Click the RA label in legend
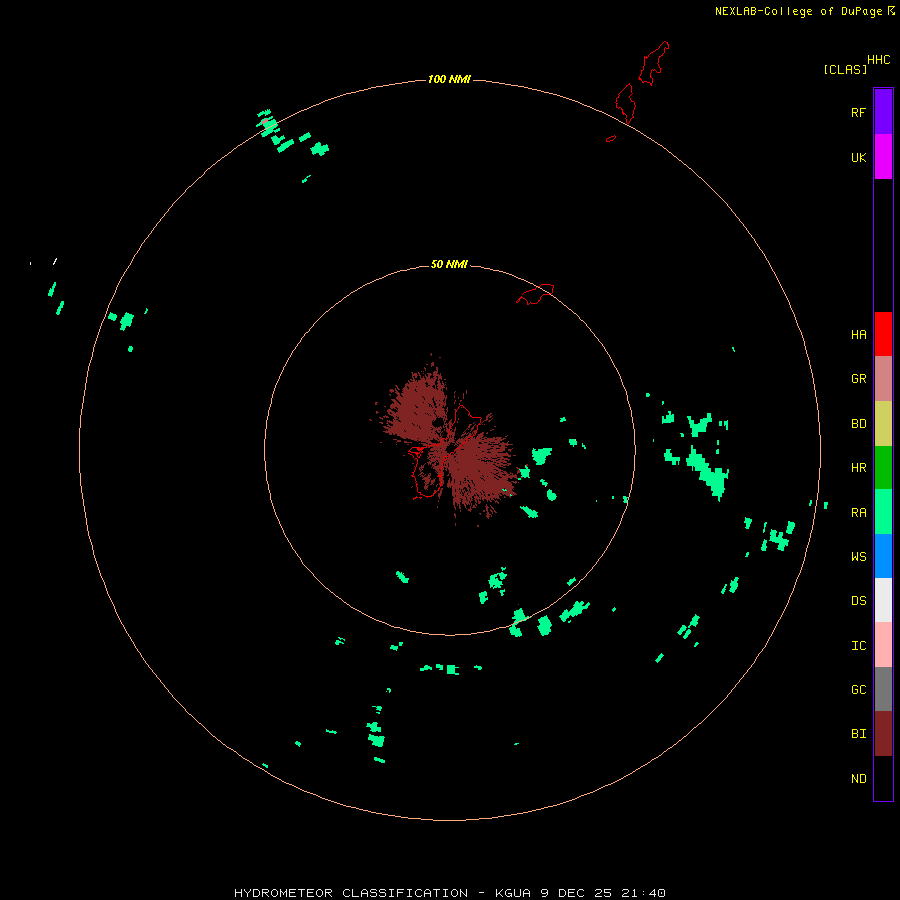900x900 pixels. tap(858, 513)
